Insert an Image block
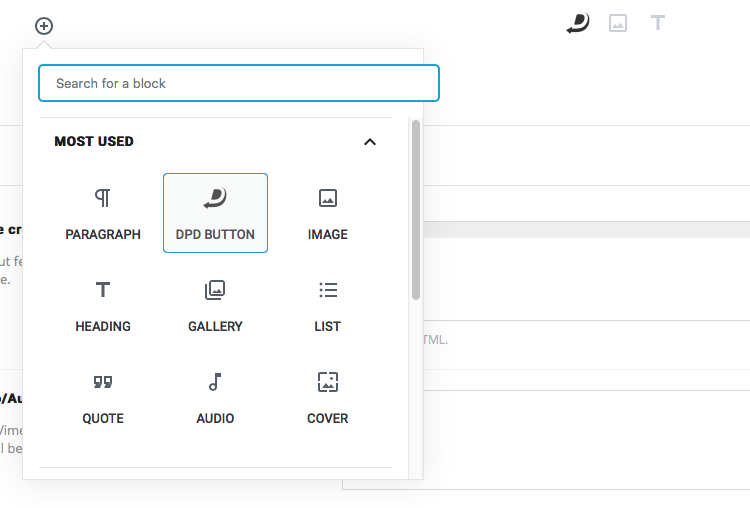This screenshot has width=750, height=508. 328,213
